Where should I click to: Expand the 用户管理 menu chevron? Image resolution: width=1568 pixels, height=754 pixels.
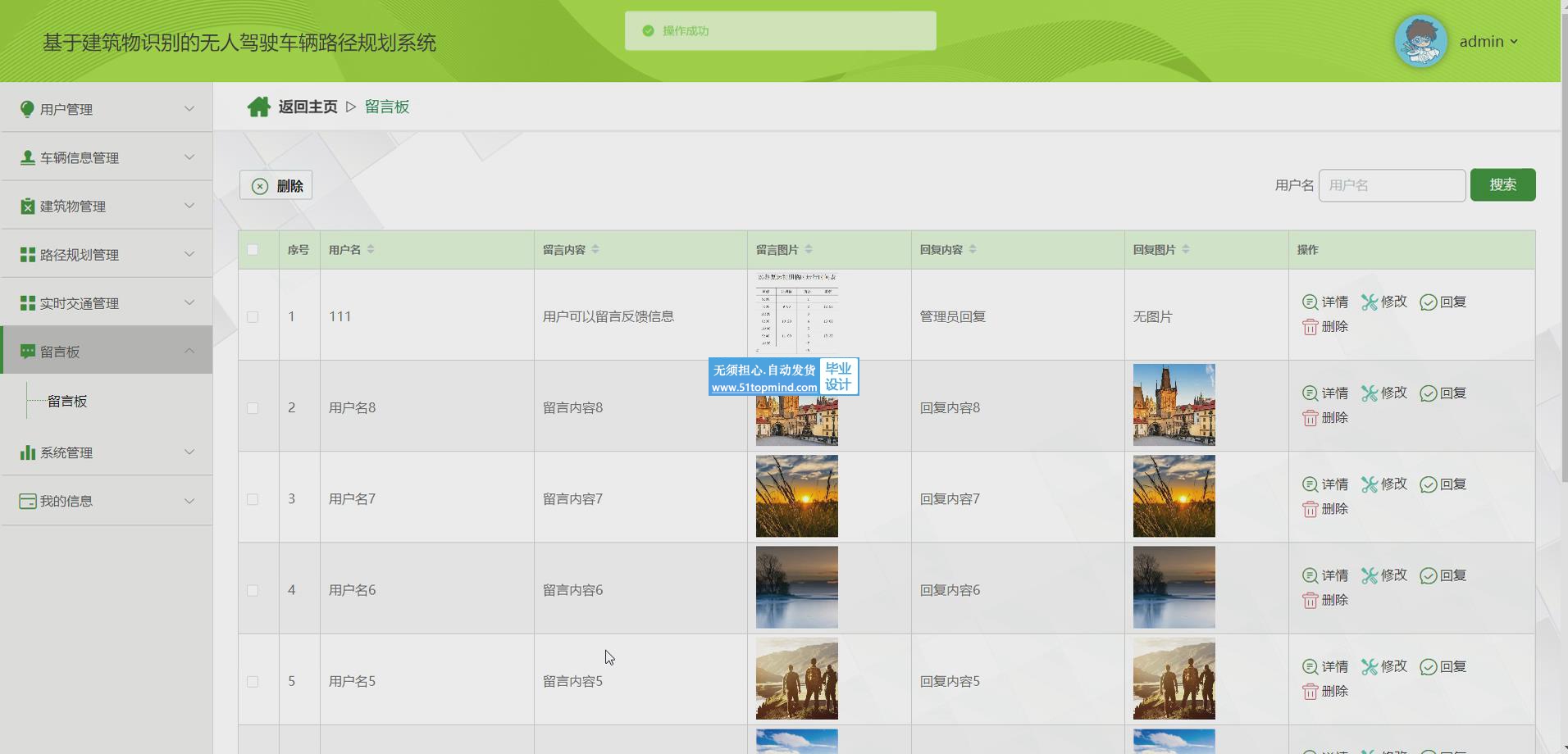pyautogui.click(x=189, y=108)
